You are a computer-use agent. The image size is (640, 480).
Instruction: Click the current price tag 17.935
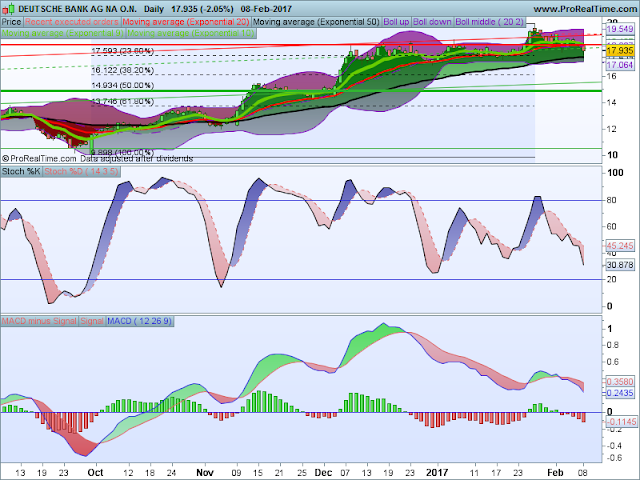coord(620,51)
